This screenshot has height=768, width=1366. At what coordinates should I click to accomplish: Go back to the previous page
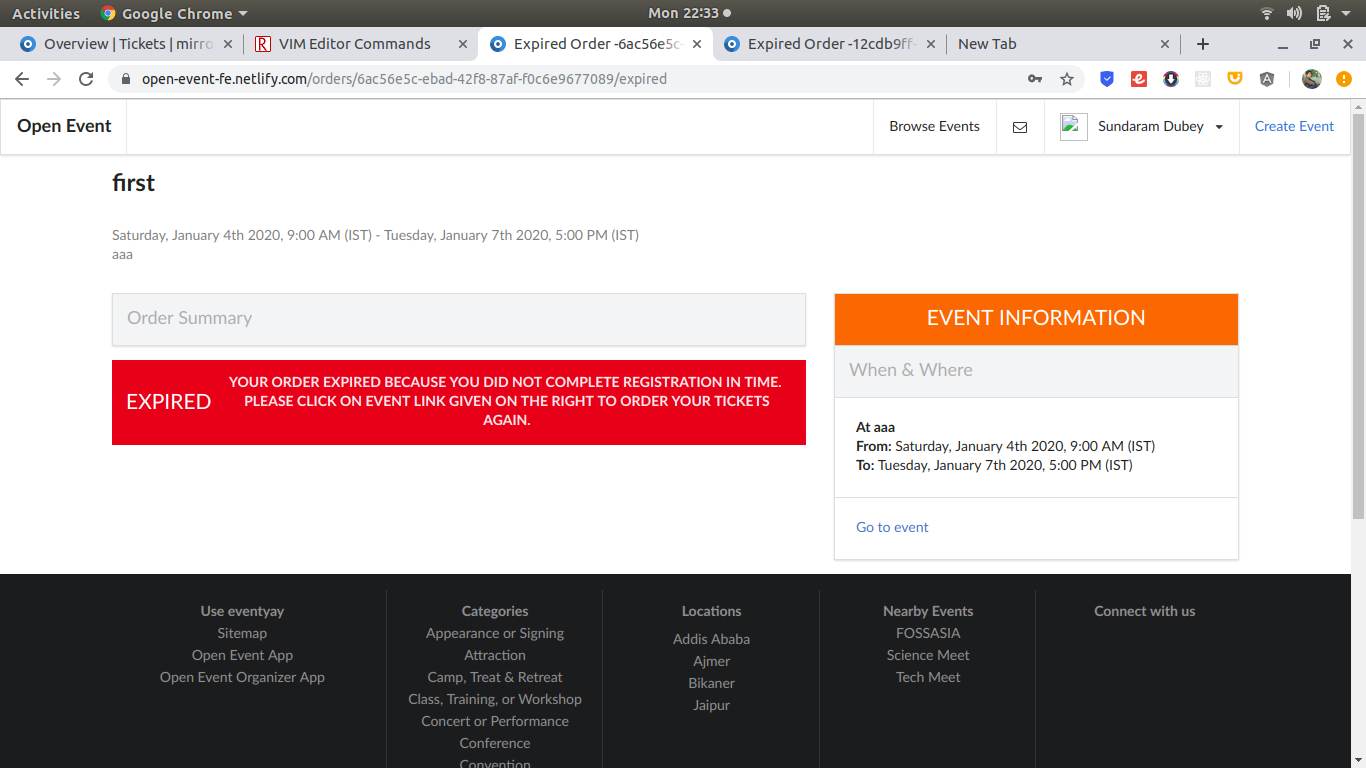(x=22, y=79)
